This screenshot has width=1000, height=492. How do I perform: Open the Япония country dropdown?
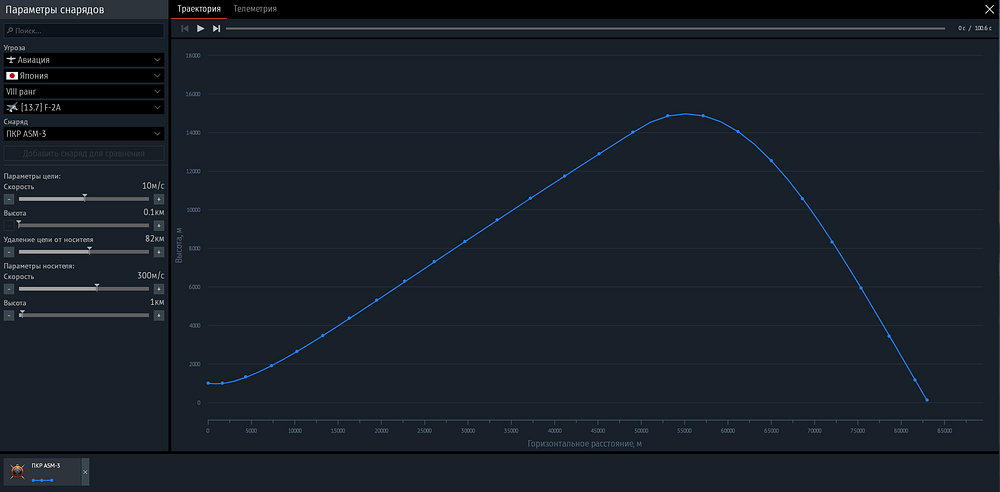coord(84,76)
